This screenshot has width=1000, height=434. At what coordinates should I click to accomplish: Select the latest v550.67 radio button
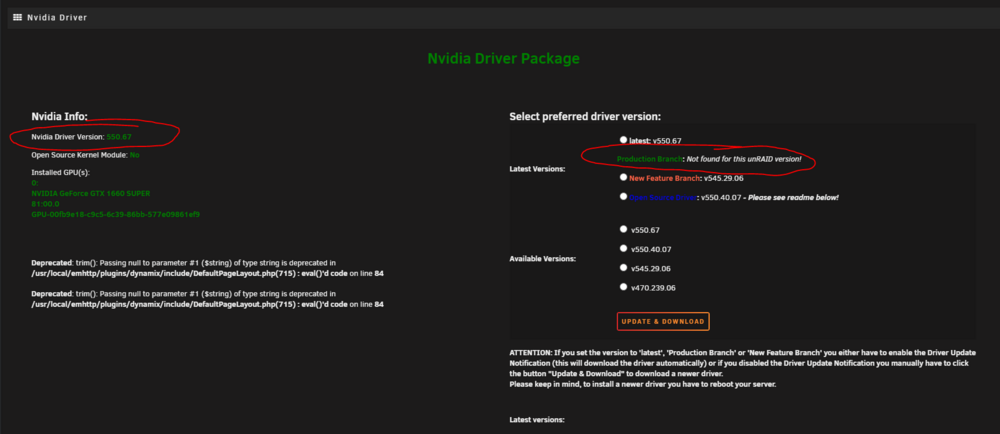[x=623, y=139]
